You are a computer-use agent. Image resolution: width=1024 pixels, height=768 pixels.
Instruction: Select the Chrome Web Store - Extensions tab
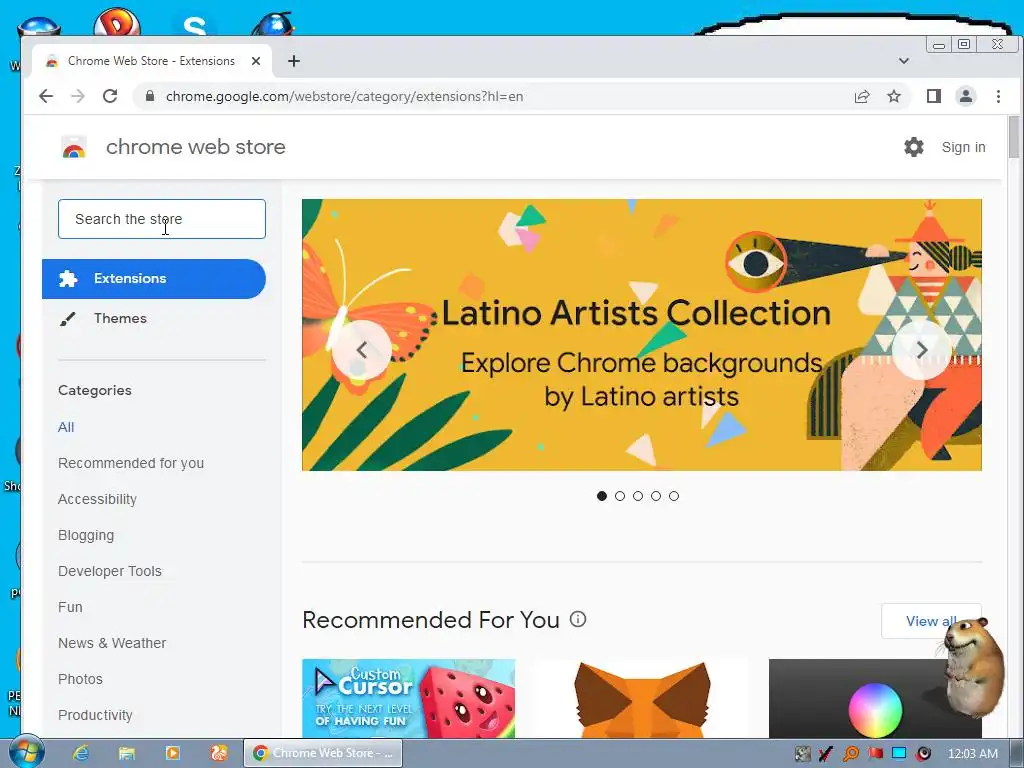pos(152,61)
